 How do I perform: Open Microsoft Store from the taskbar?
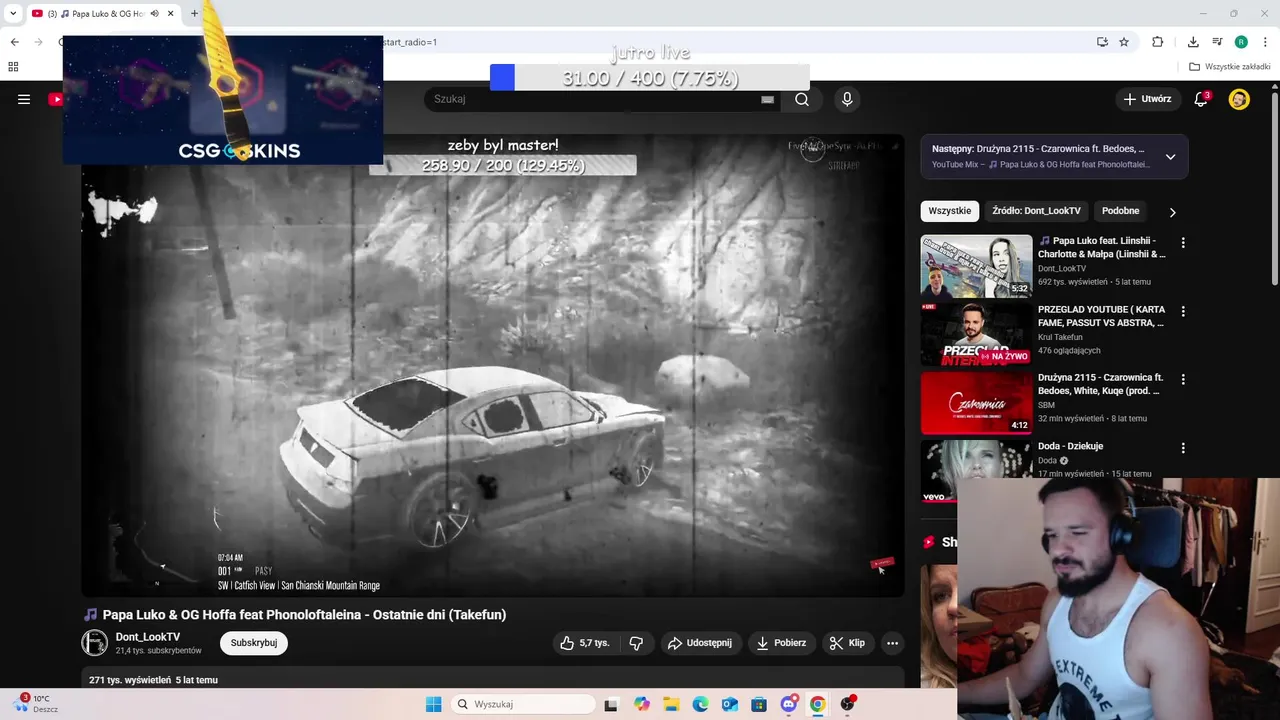click(759, 704)
